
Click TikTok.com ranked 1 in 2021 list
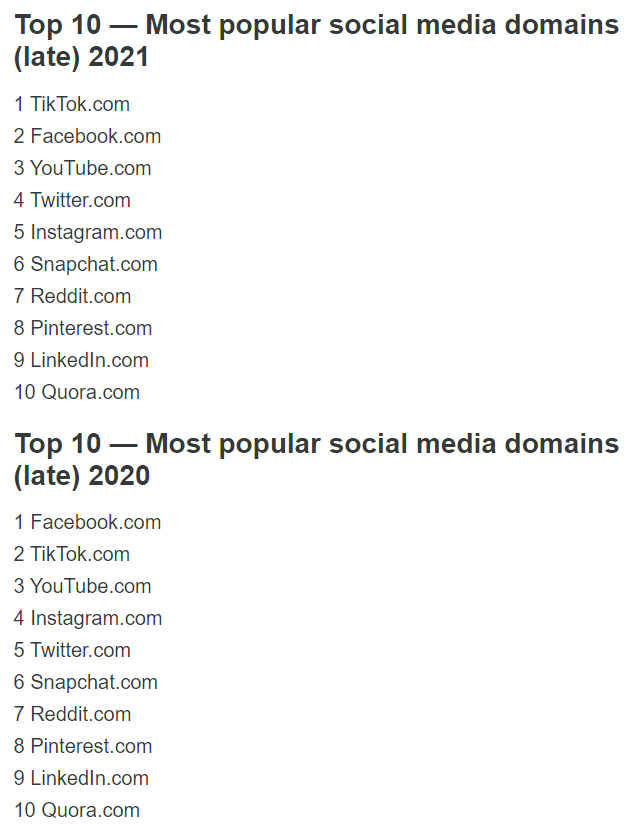79,104
